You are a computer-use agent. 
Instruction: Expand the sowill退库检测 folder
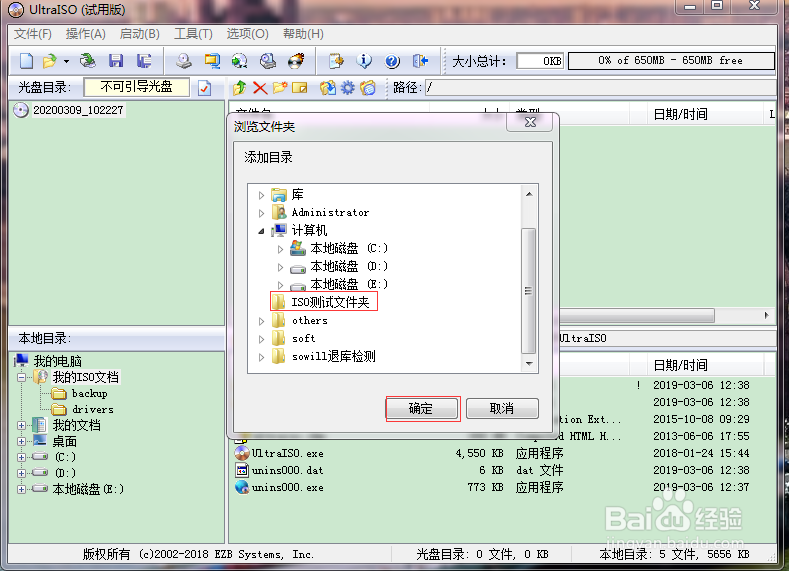click(261, 357)
